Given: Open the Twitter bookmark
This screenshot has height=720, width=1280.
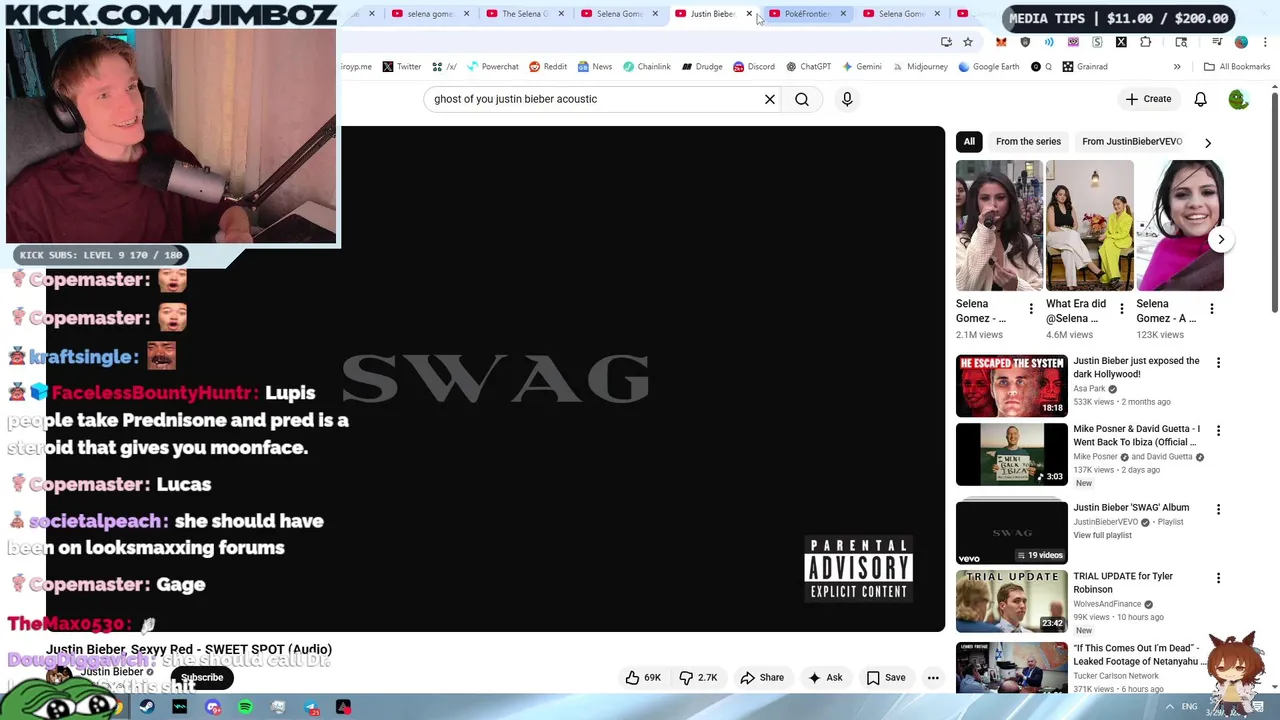Looking at the screenshot, I should point(401,67).
